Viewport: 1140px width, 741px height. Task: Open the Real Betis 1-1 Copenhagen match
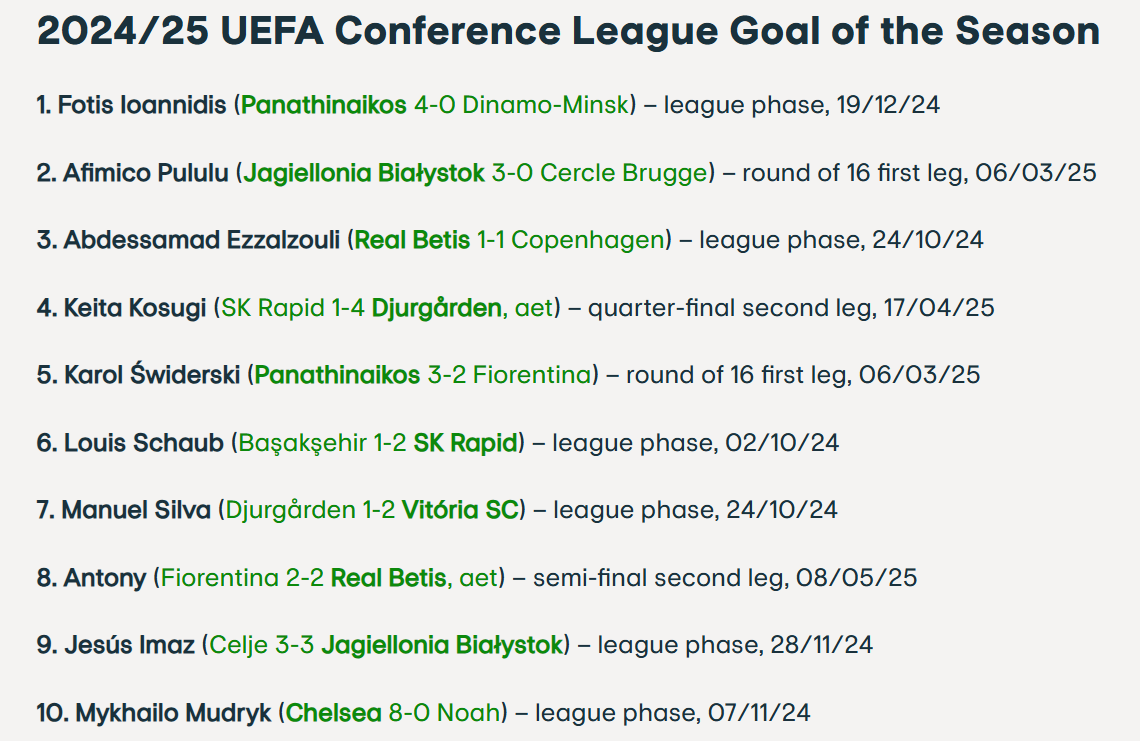[510, 240]
